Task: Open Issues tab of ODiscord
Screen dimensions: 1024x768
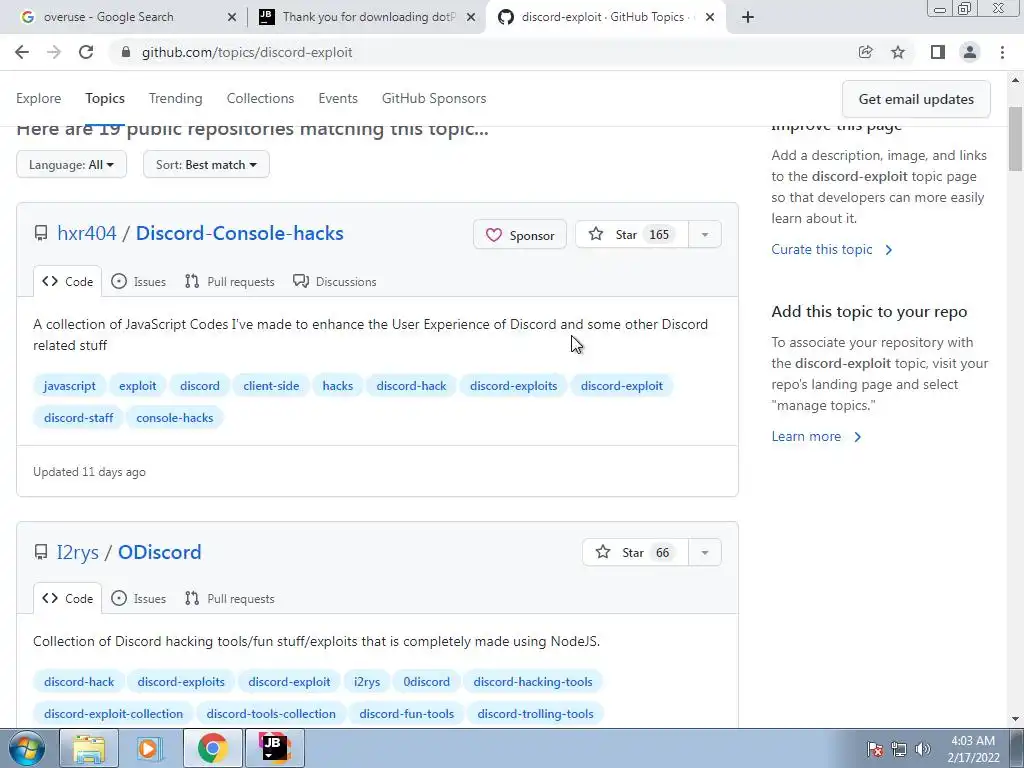Action: (x=138, y=598)
